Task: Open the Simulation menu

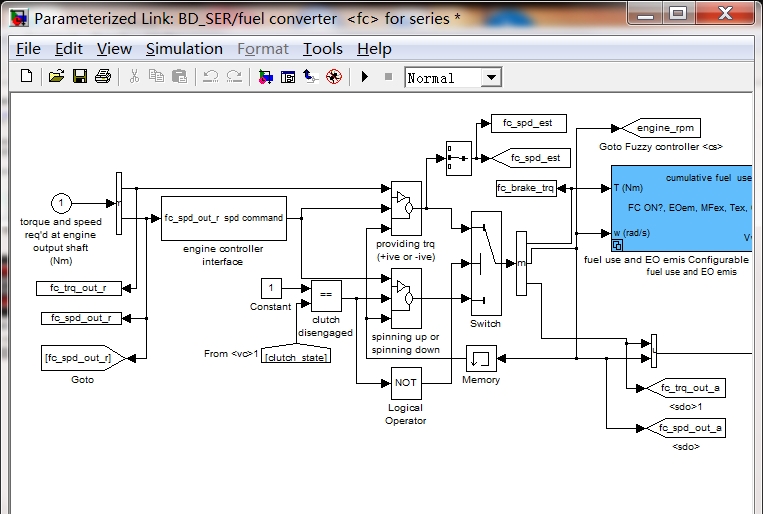Action: click(x=184, y=49)
